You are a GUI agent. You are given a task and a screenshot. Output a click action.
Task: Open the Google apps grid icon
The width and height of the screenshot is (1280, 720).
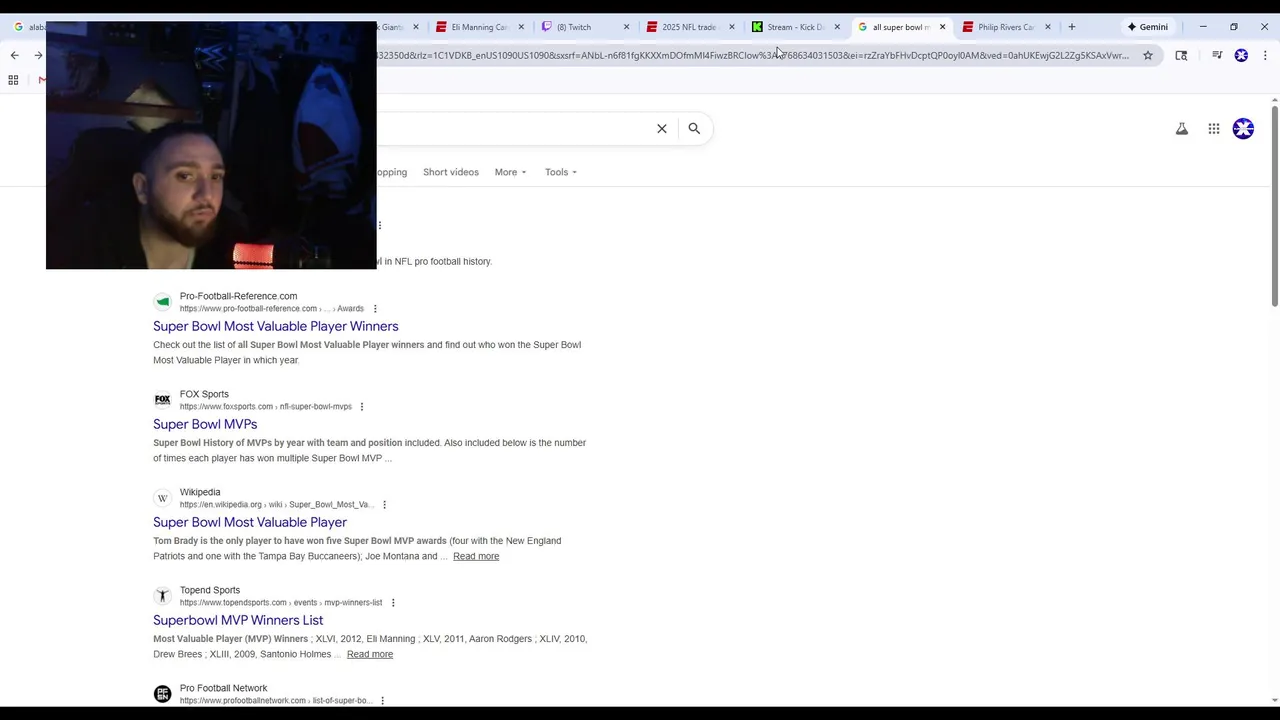(x=1214, y=128)
